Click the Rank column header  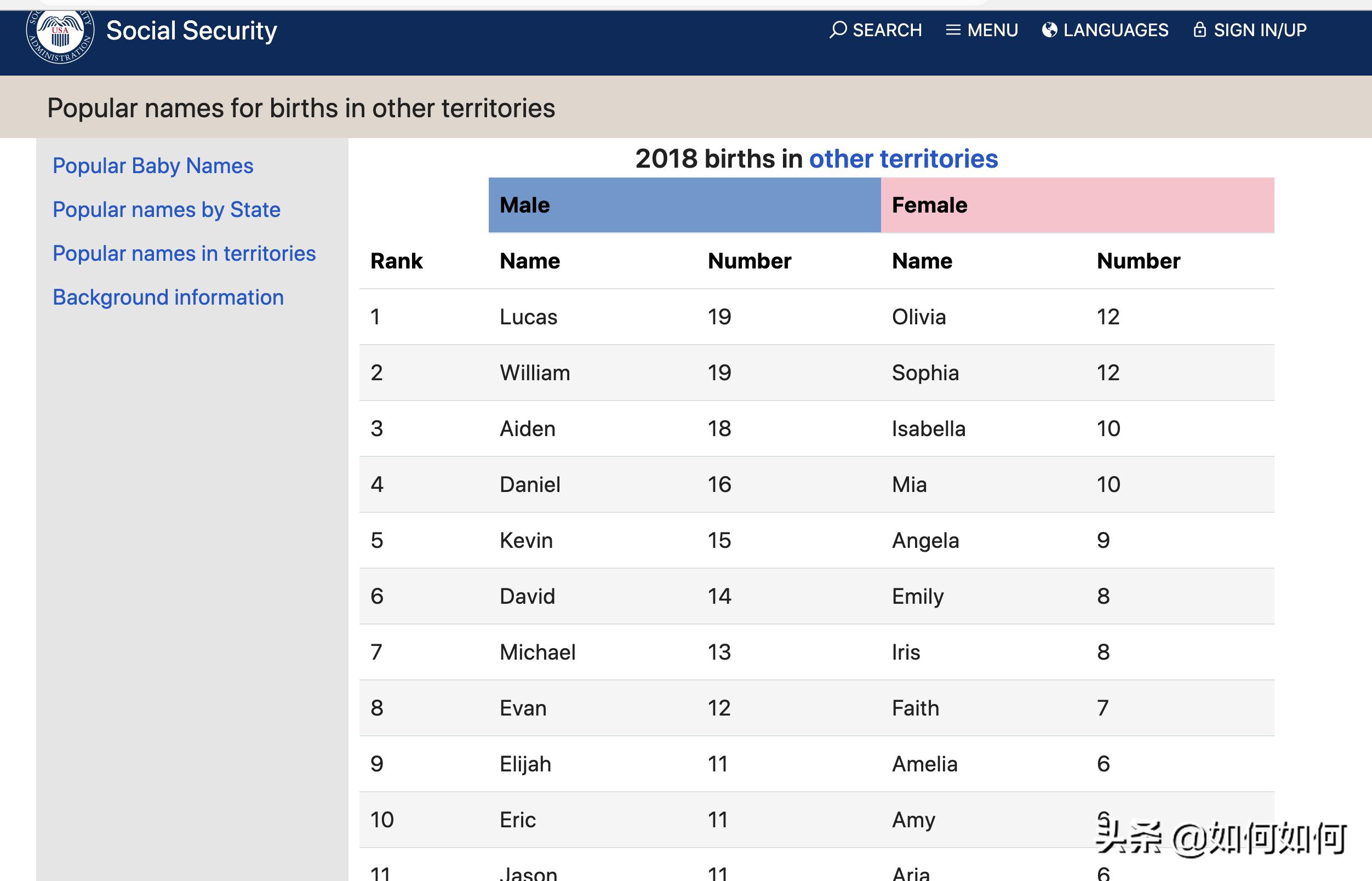pyautogui.click(x=396, y=261)
